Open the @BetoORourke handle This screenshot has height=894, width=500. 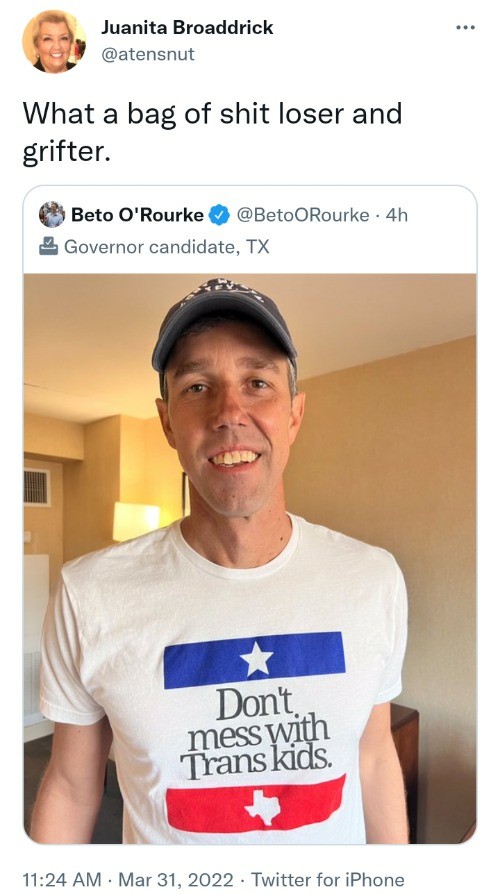[302, 215]
